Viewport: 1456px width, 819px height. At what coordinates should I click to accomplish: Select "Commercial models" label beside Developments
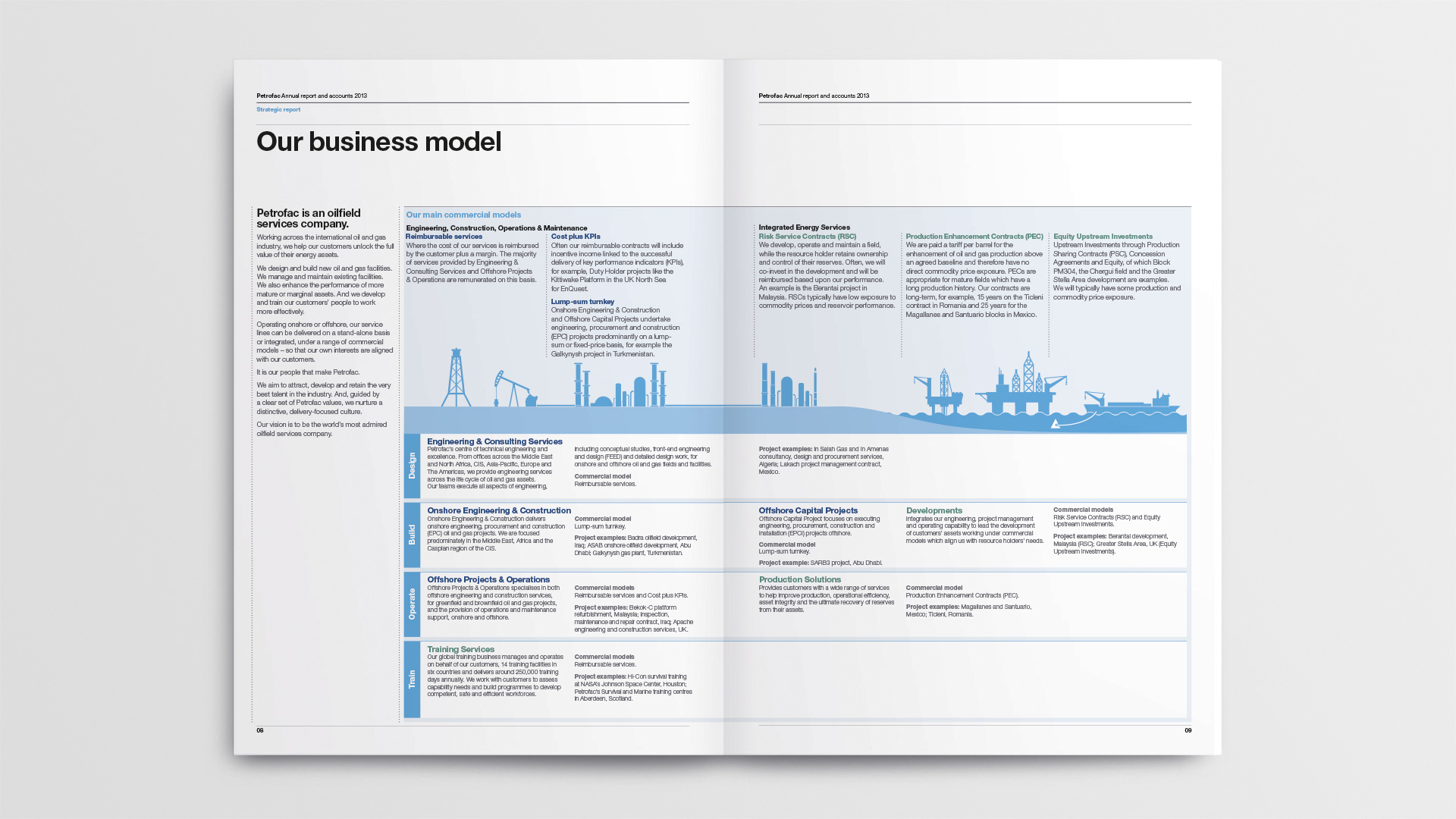(1083, 510)
